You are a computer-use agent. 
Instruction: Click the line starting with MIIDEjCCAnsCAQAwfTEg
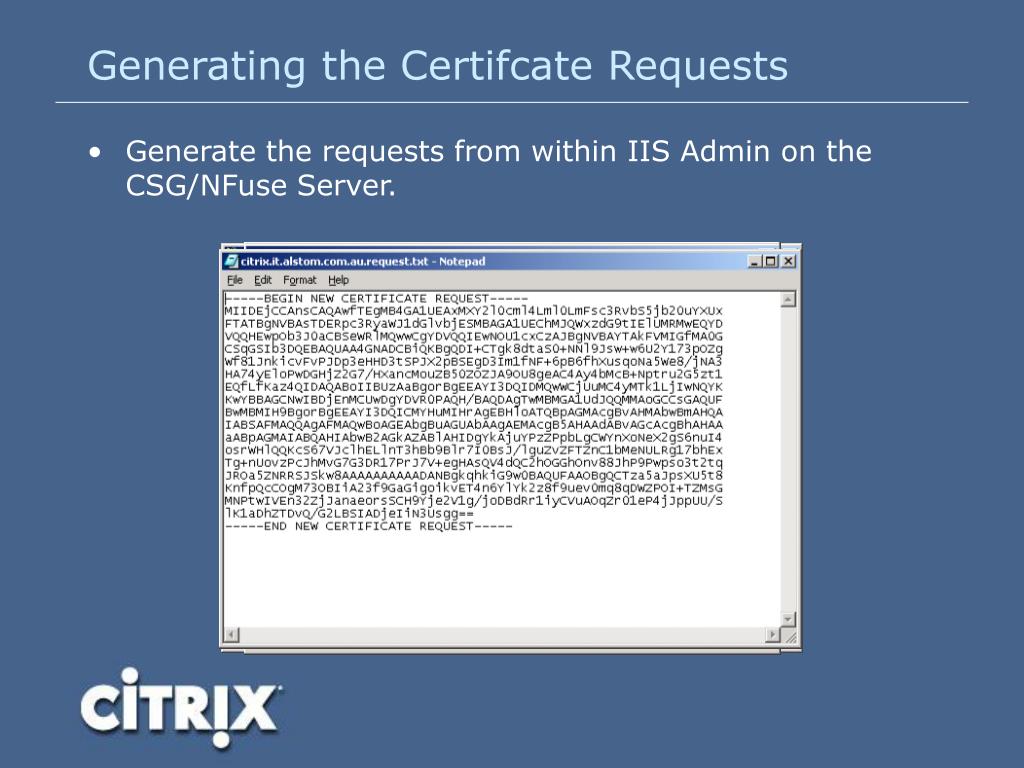(473, 311)
